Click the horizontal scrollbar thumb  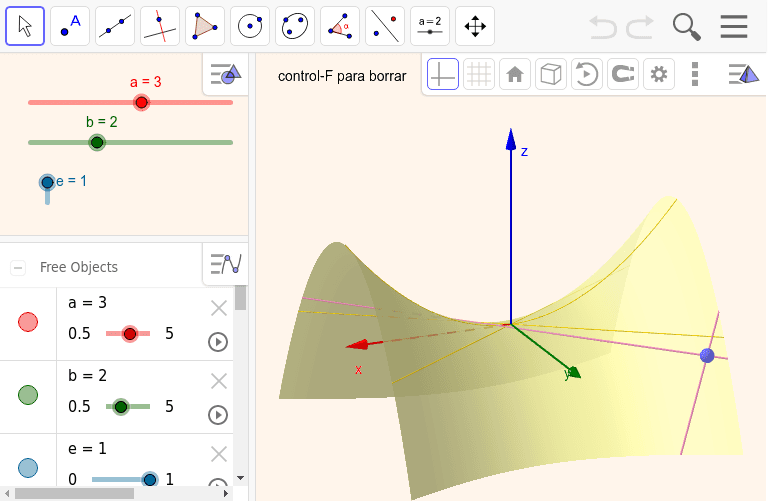(74, 494)
